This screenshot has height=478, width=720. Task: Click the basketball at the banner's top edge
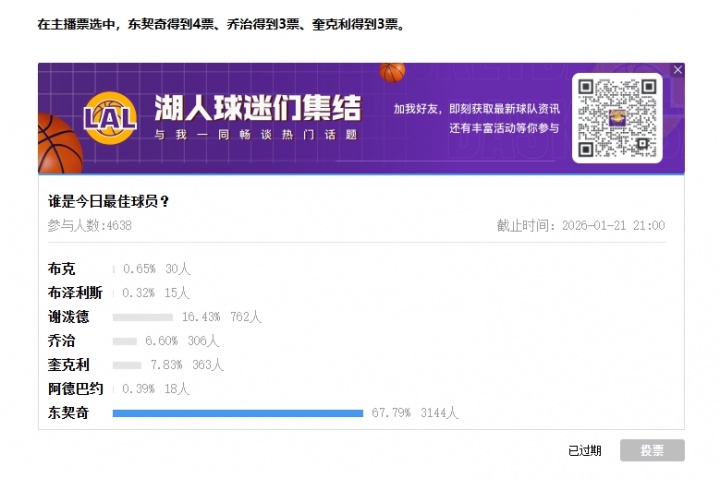393,71
